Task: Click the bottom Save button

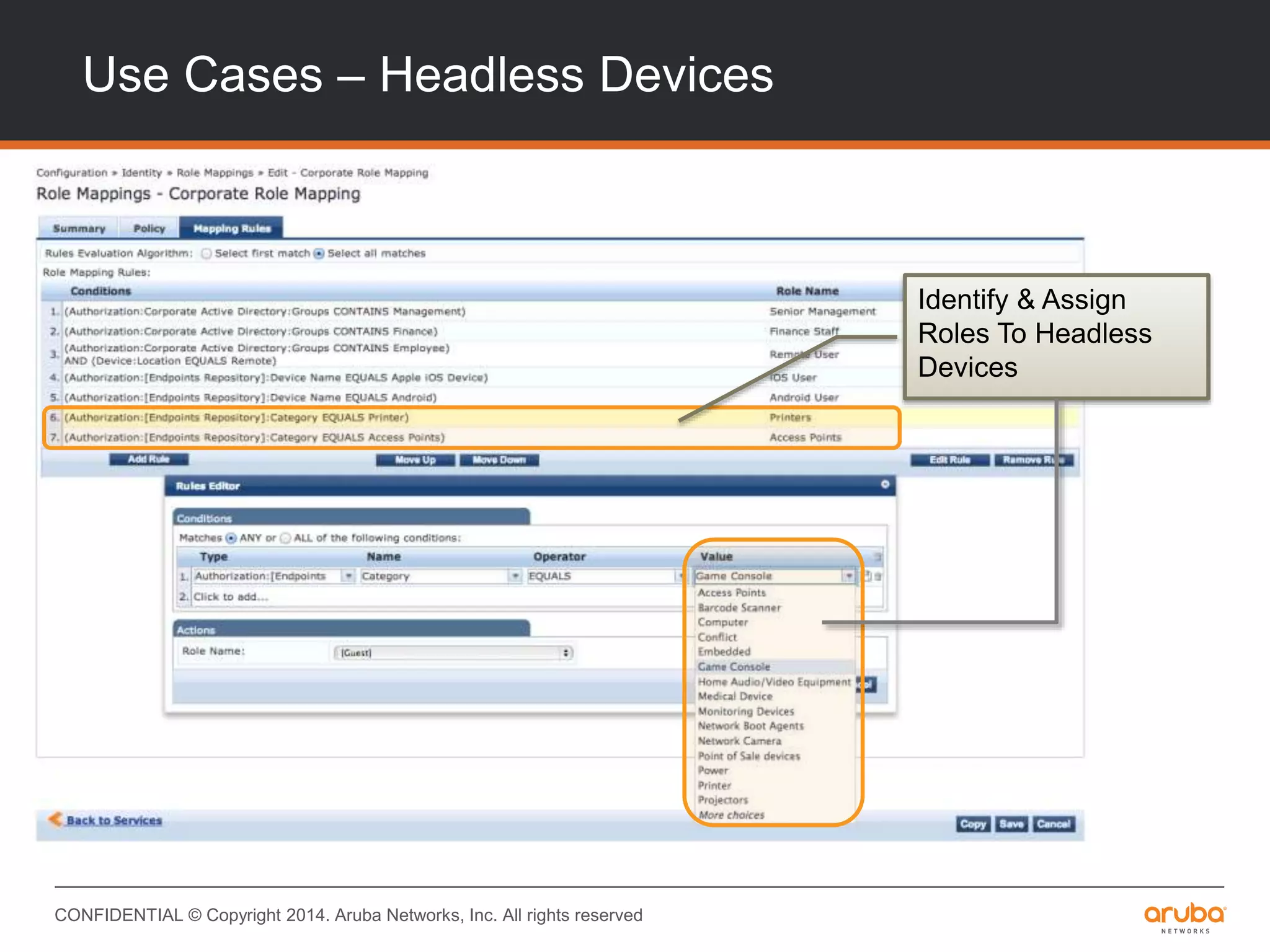Action: tap(1011, 824)
